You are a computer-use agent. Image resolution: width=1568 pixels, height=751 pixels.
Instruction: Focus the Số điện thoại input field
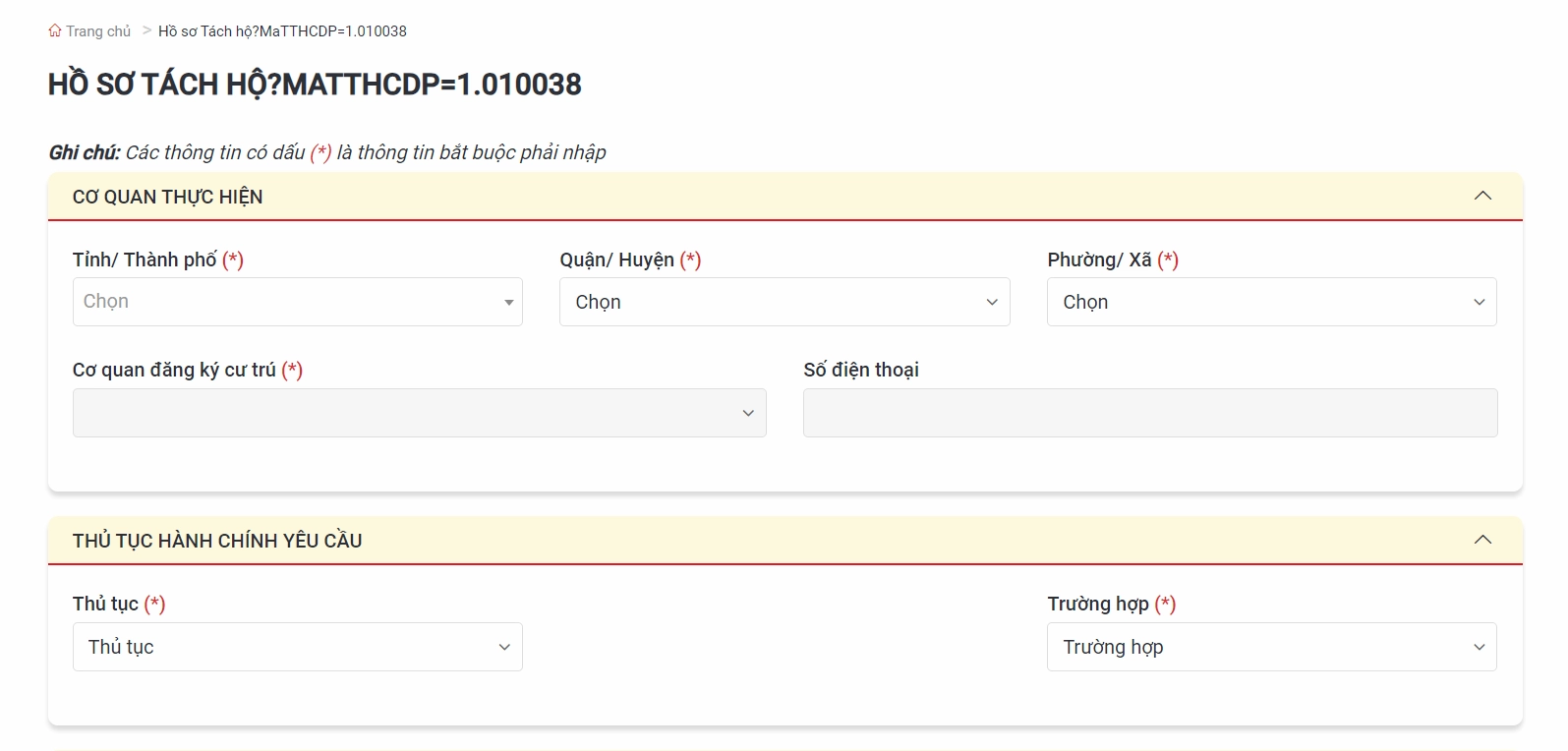(x=1149, y=413)
